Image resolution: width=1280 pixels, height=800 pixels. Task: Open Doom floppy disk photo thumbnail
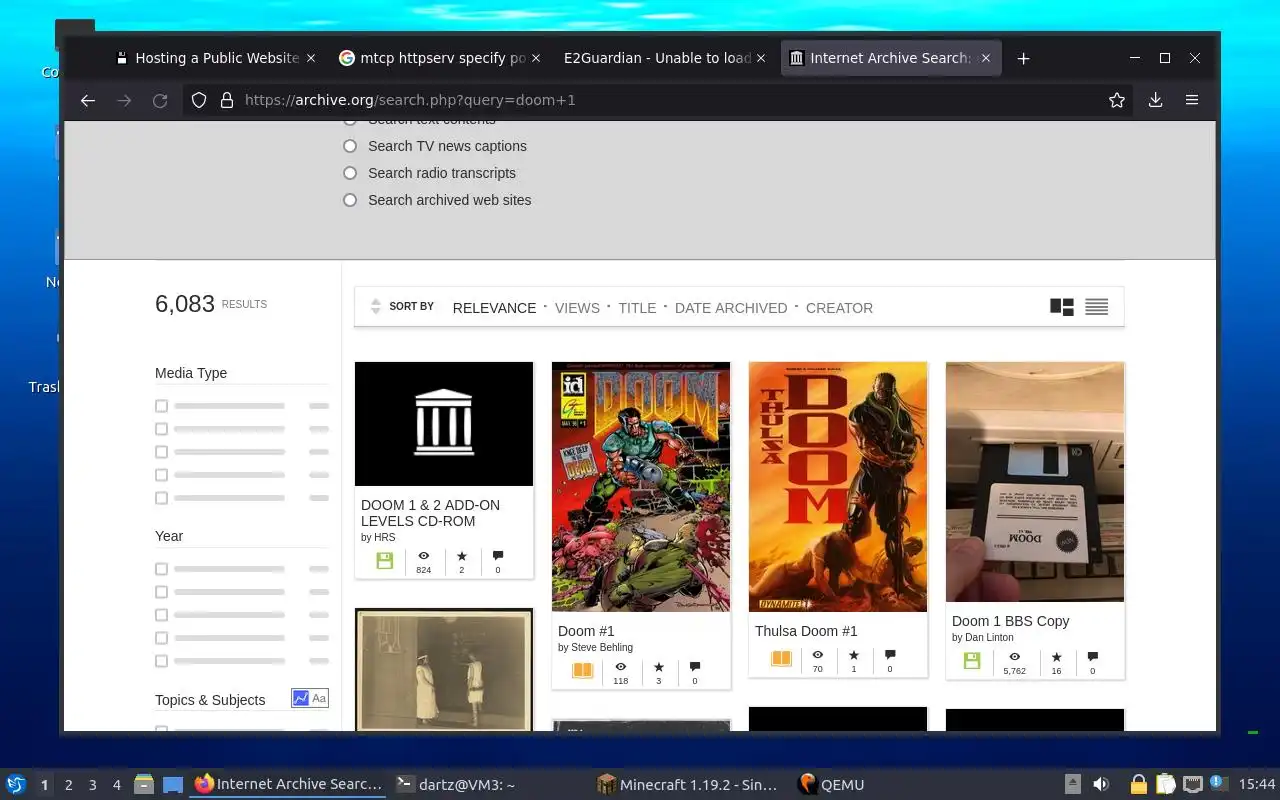1035,482
